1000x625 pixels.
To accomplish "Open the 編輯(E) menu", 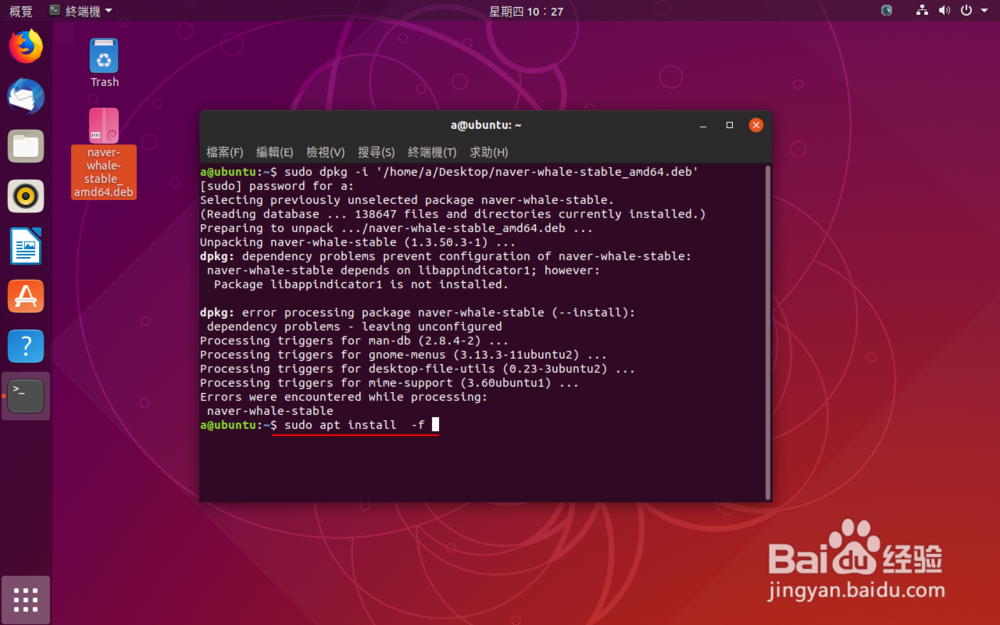I will click(274, 152).
